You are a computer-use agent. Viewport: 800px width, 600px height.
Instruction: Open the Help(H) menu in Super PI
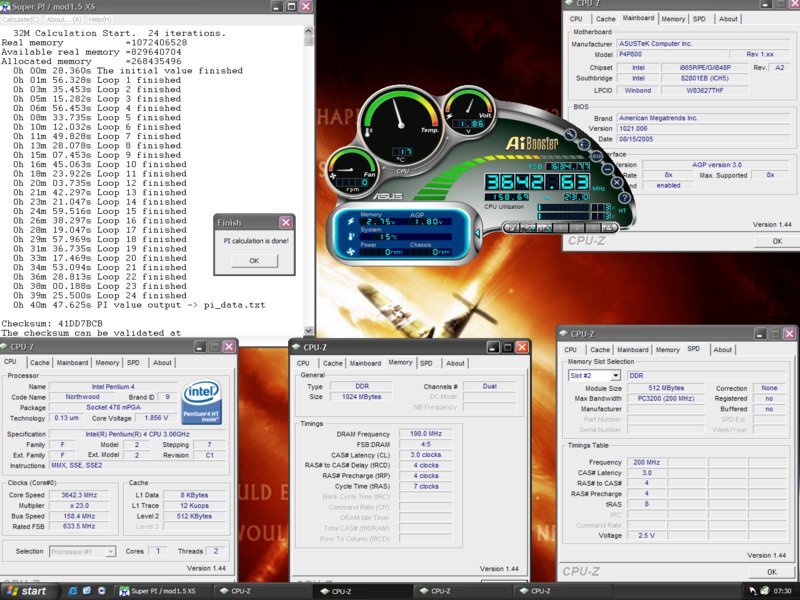pyautogui.click(x=100, y=19)
